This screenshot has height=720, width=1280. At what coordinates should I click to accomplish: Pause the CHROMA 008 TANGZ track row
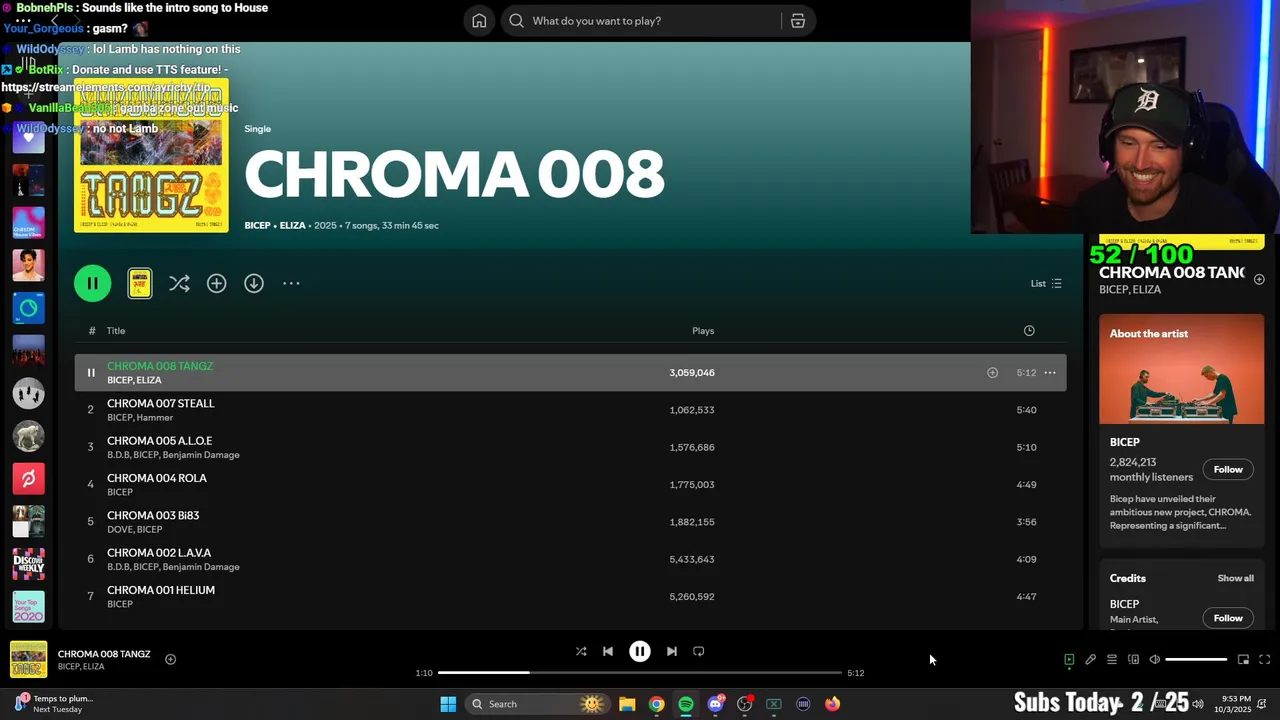90,373
